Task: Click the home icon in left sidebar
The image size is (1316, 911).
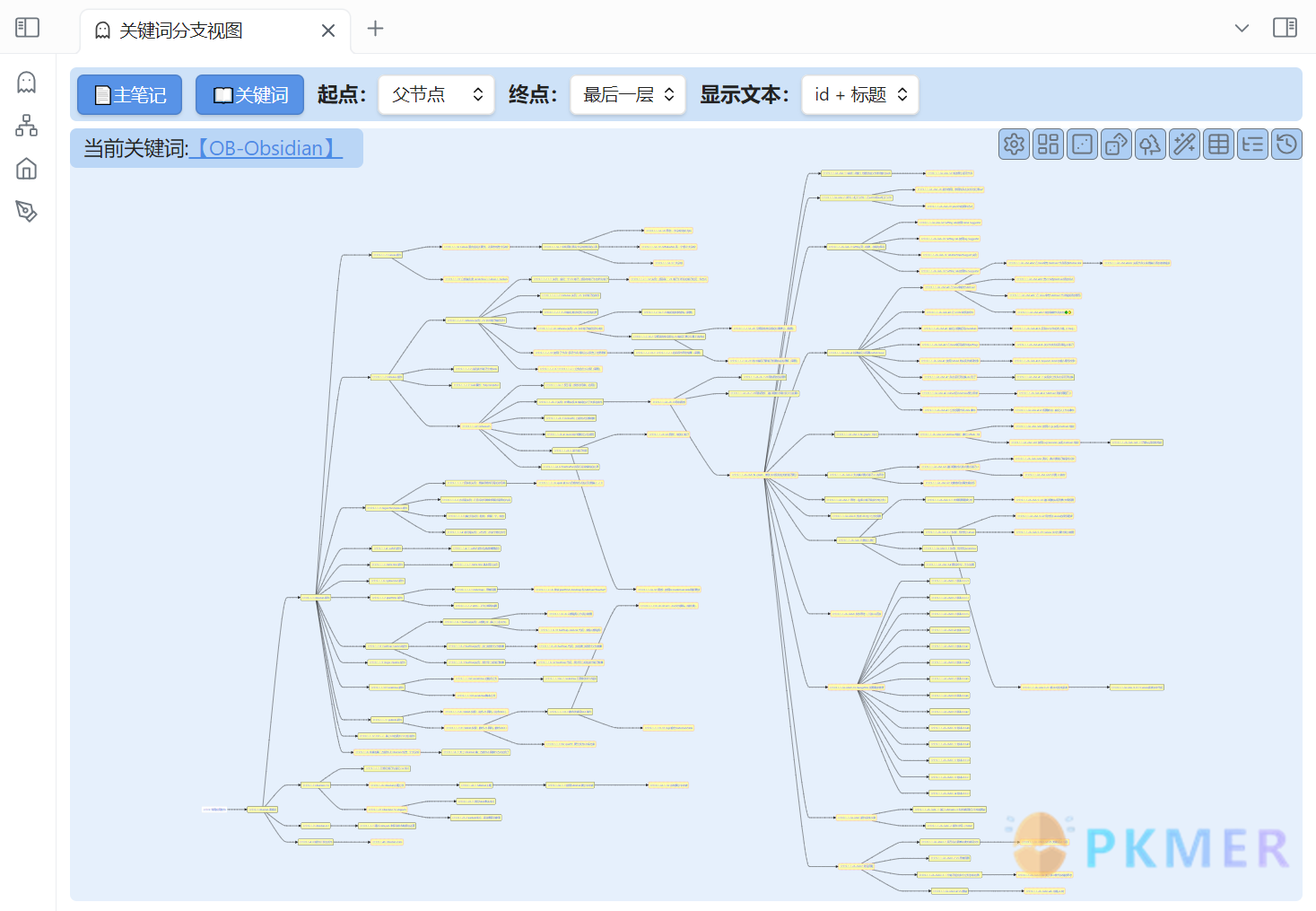Action: (27, 169)
